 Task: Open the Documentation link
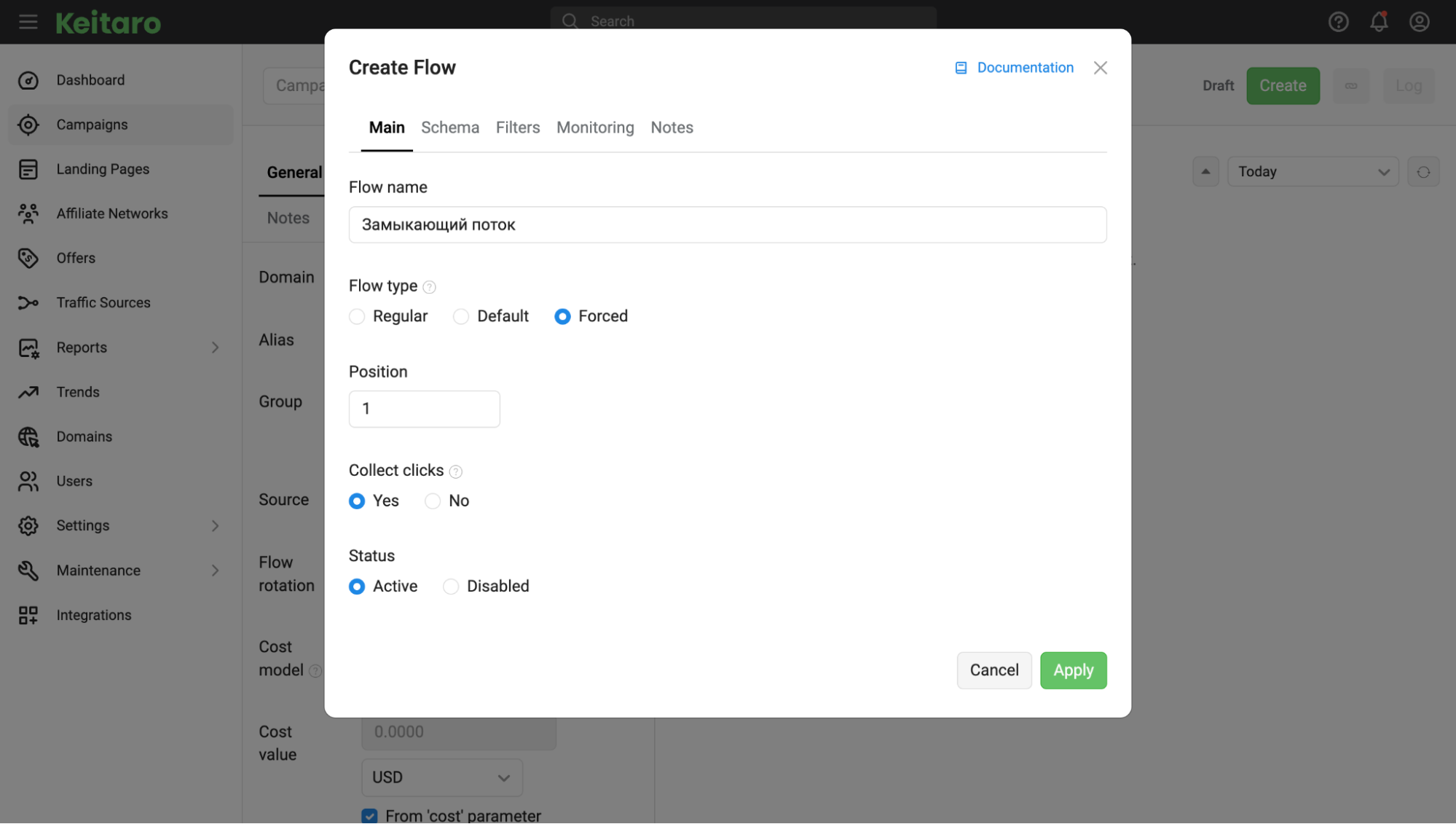tap(1014, 68)
